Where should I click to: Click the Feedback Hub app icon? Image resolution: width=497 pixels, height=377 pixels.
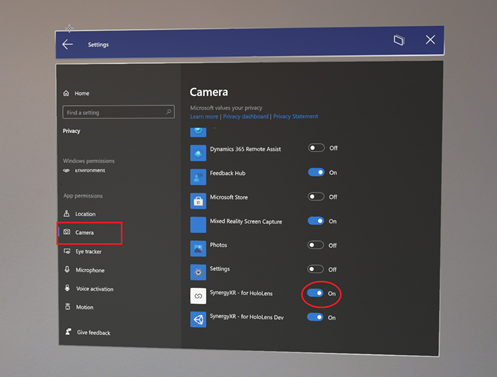click(x=198, y=177)
